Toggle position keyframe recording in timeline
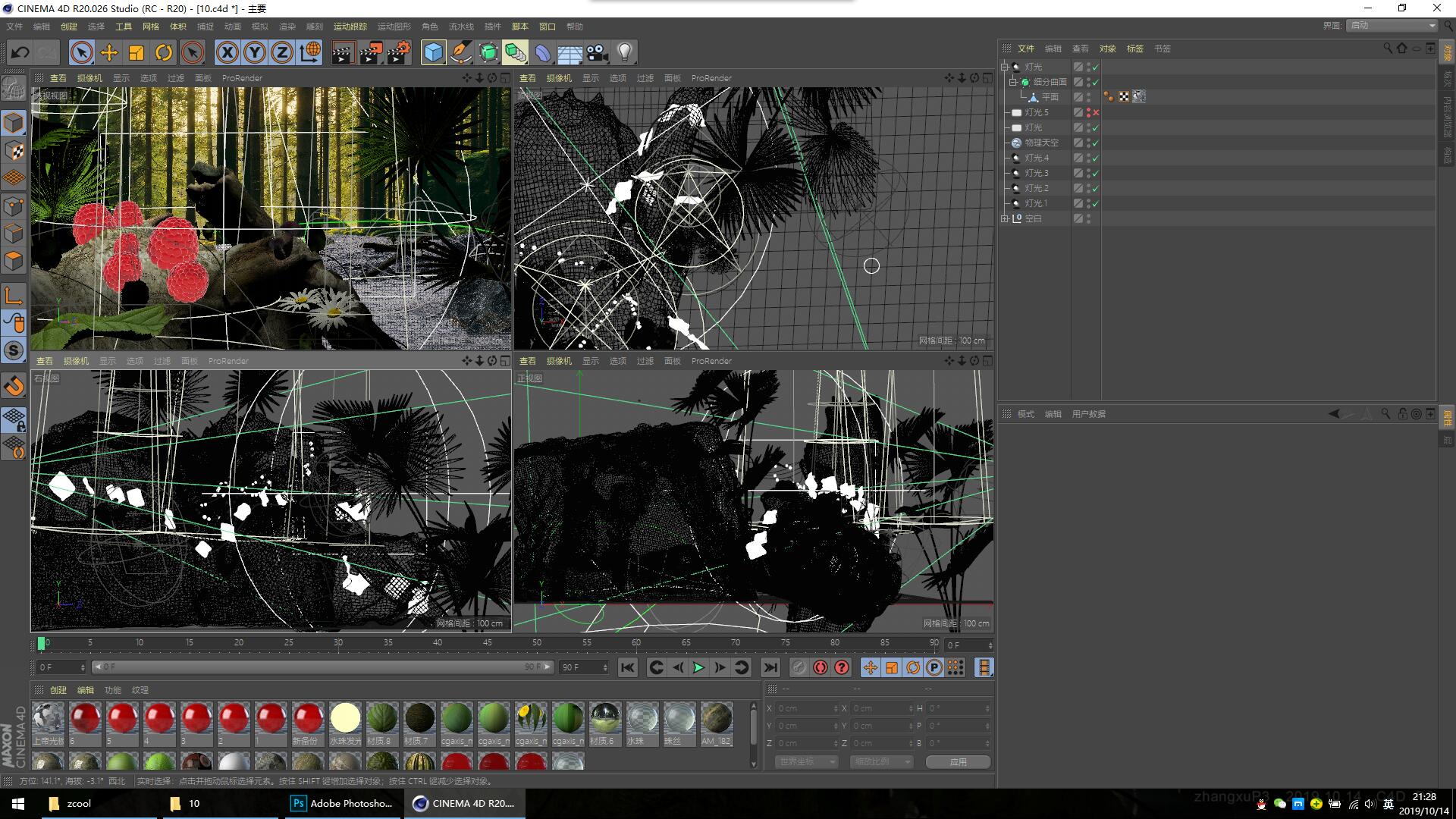Viewport: 1456px width, 819px height. (870, 667)
